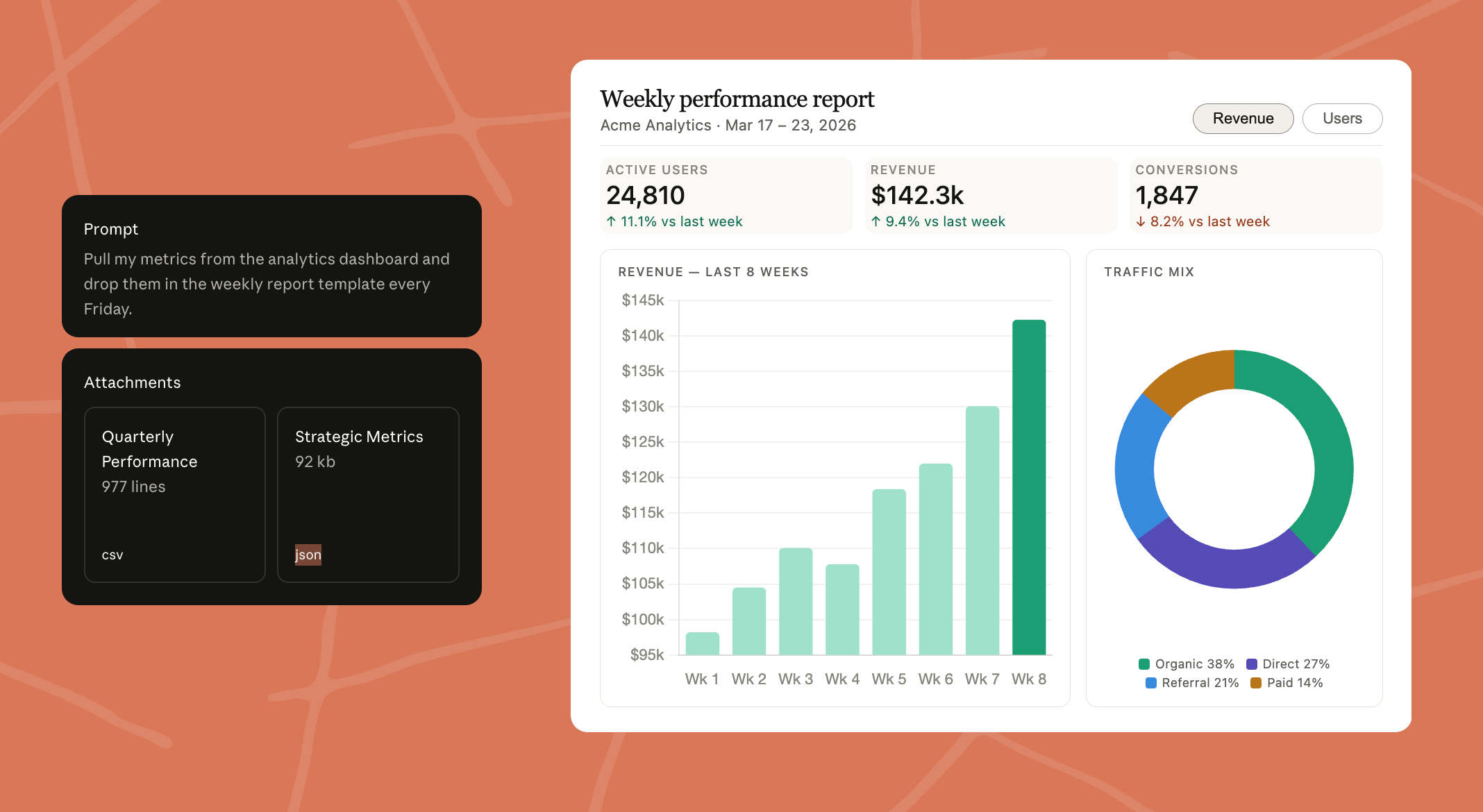
Task: Click the highlighted json file tag
Action: click(x=308, y=555)
